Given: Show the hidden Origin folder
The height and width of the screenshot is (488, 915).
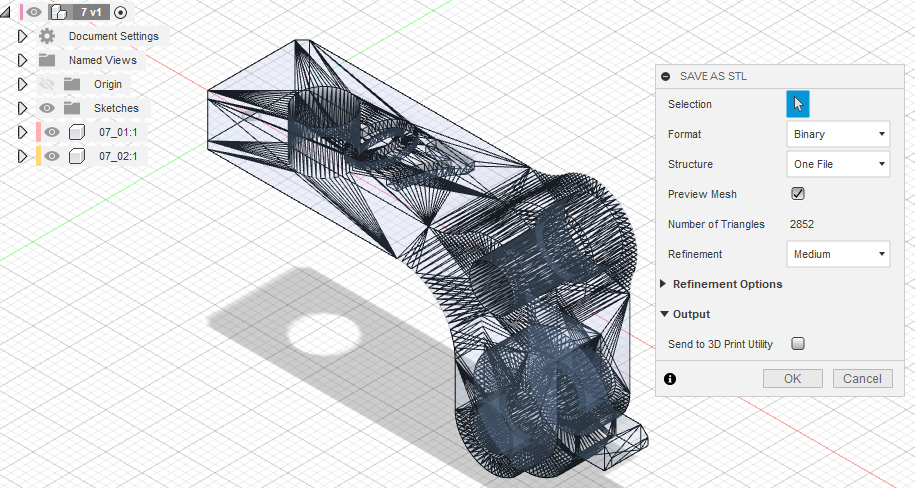Looking at the screenshot, I should click(x=47, y=84).
